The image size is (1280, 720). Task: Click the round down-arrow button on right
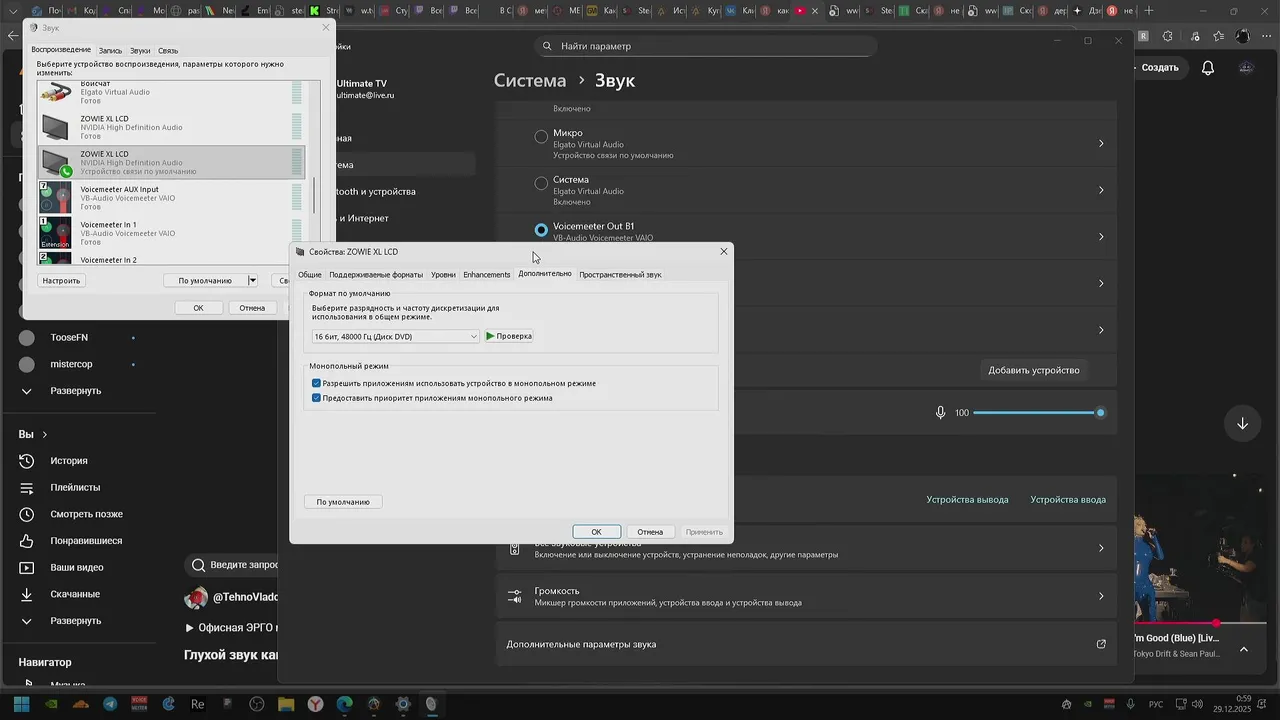pyautogui.click(x=1242, y=423)
